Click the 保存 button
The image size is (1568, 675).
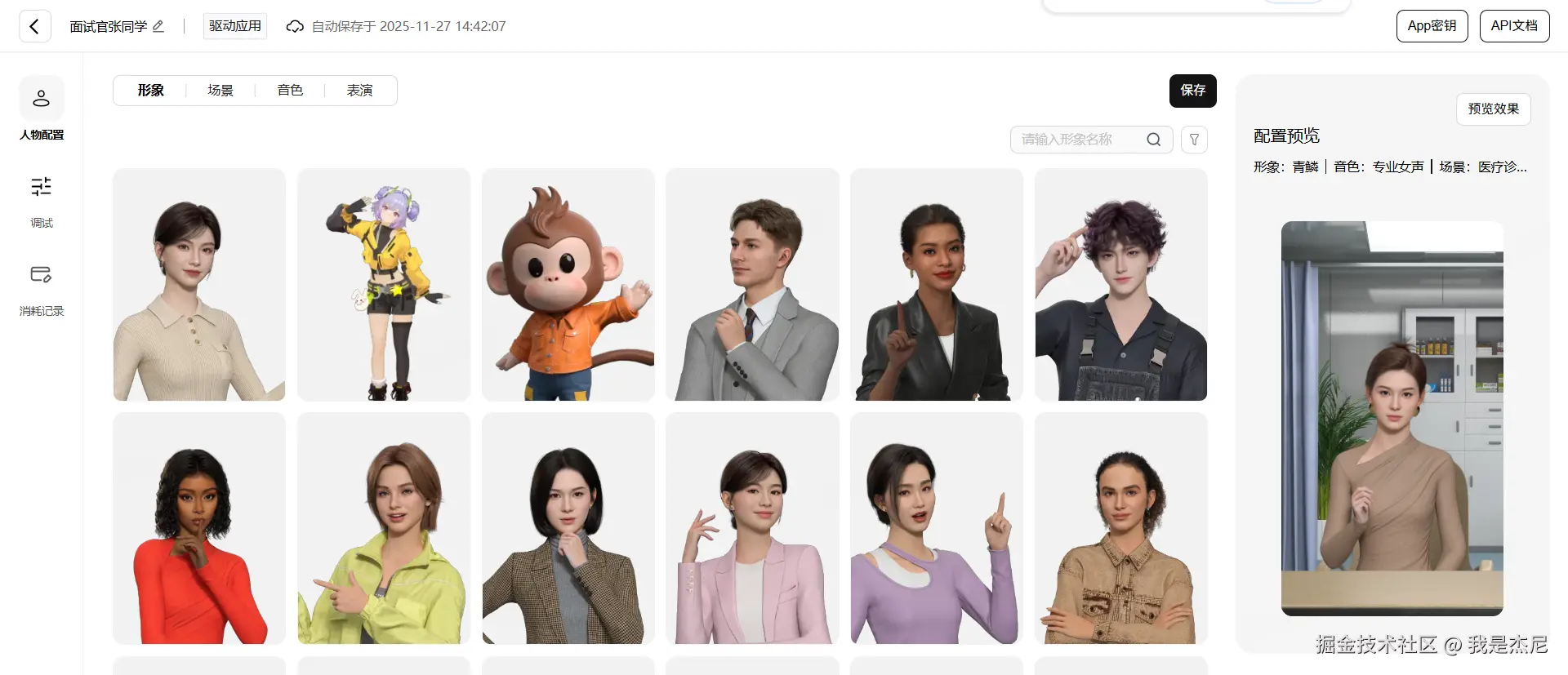1192,91
